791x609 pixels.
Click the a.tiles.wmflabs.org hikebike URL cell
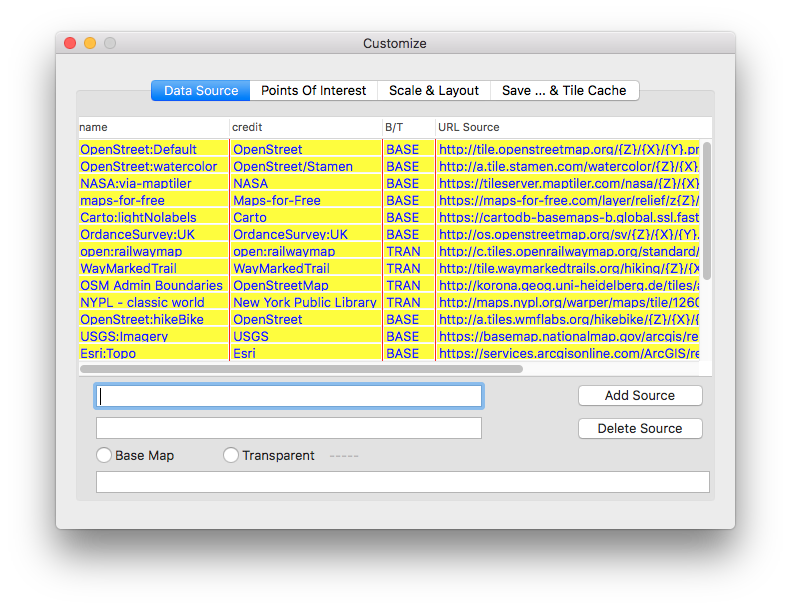click(568, 319)
